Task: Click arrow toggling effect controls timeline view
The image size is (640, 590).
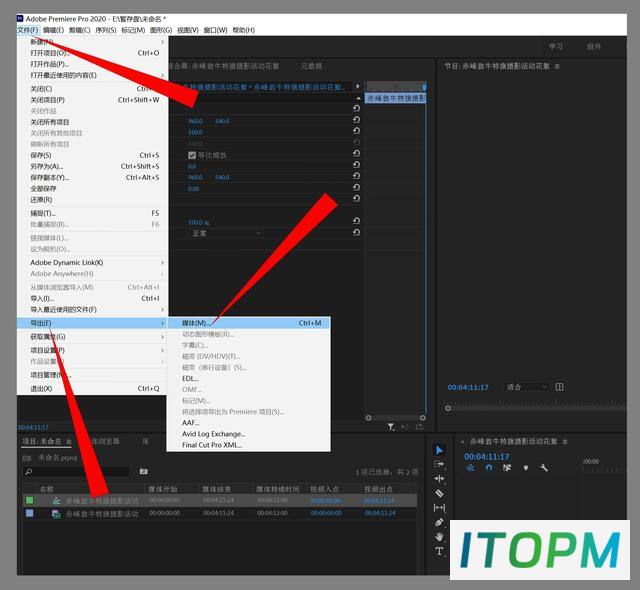Action: point(358,87)
